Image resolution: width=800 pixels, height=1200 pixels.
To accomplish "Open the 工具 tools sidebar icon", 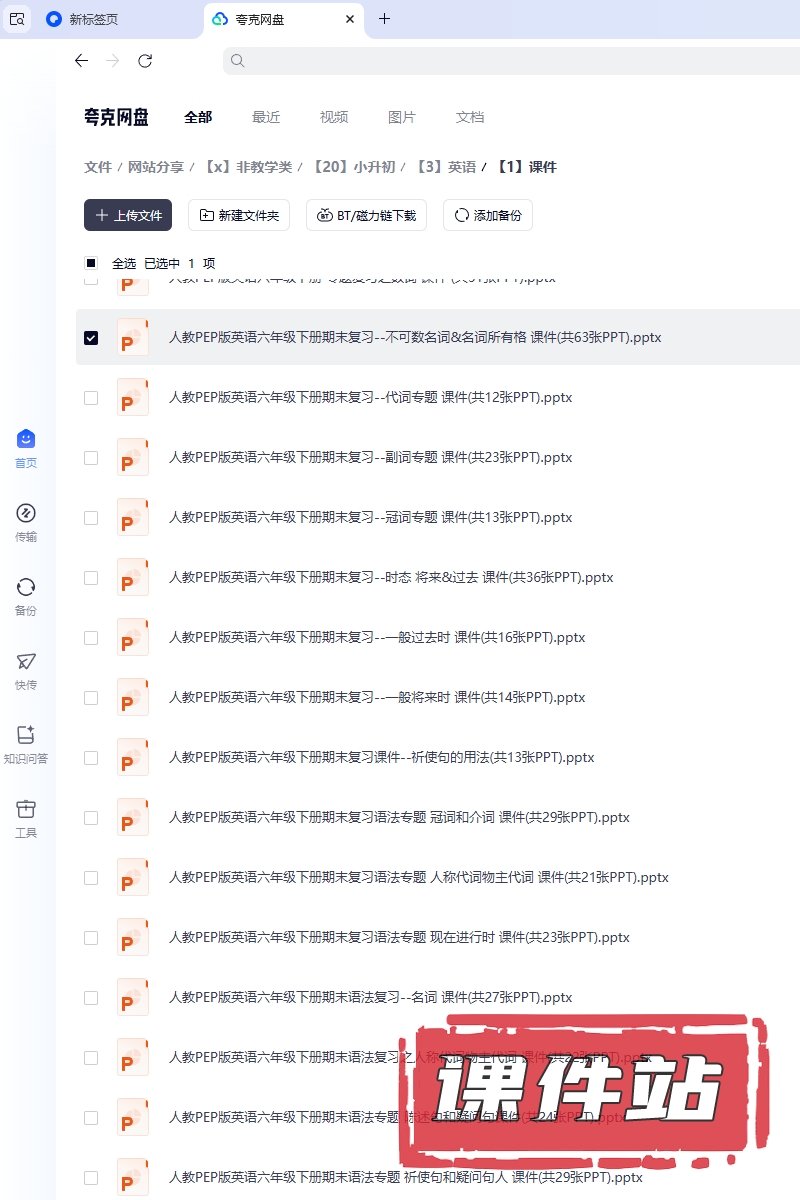I will pyautogui.click(x=26, y=810).
